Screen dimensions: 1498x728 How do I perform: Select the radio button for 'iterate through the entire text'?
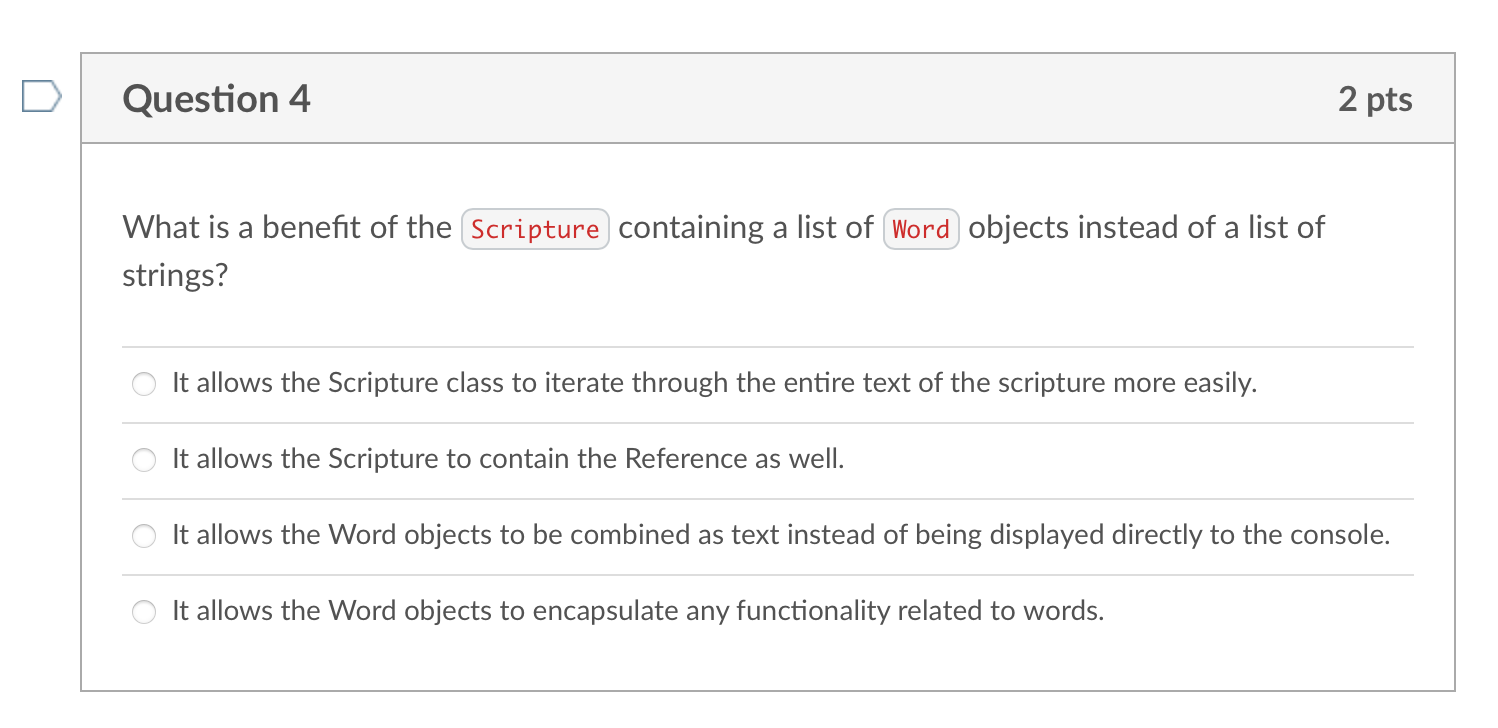click(143, 383)
